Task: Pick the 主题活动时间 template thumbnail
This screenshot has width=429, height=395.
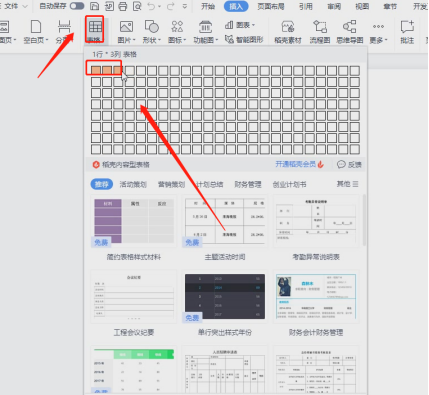Action: (225, 221)
